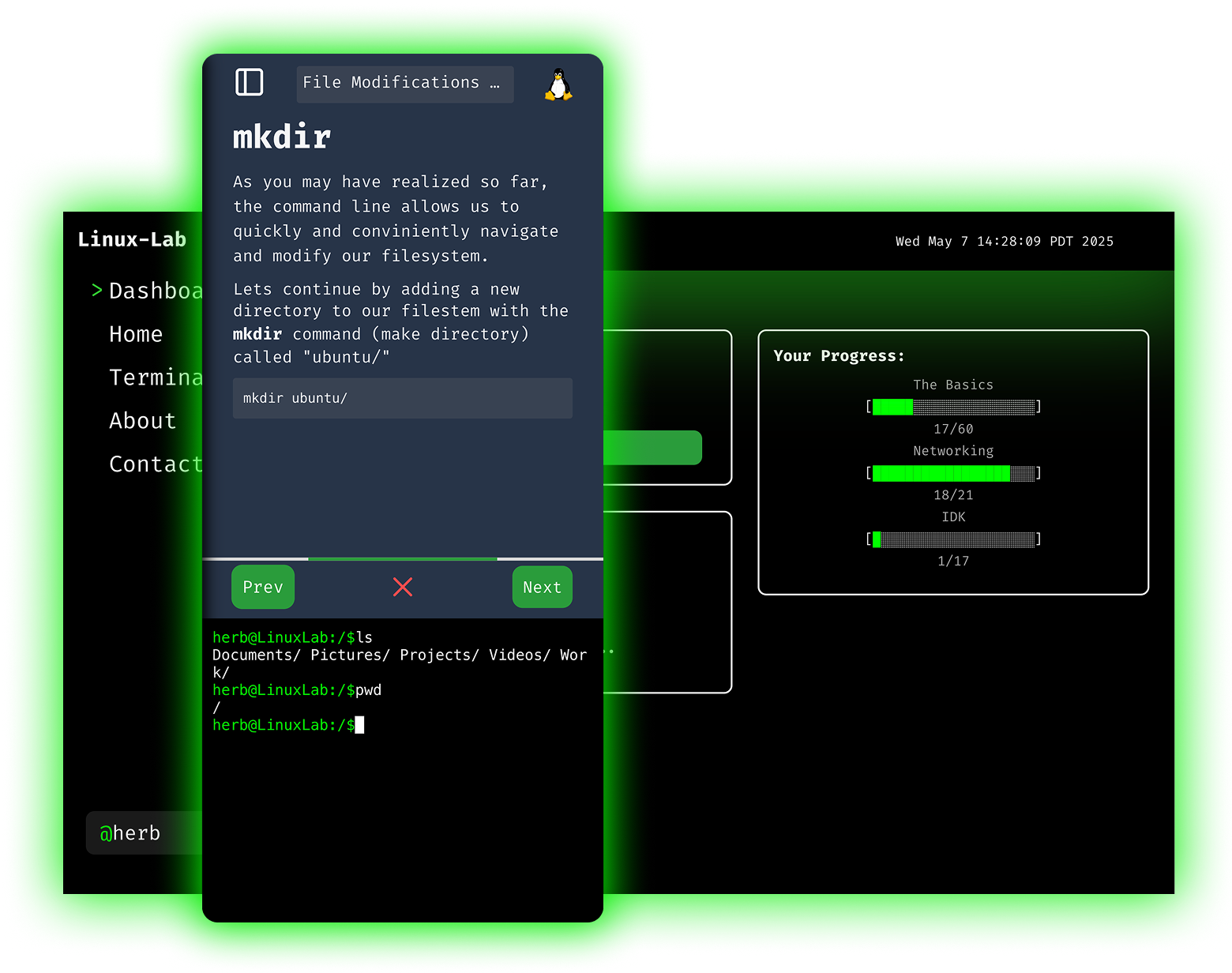Click the Your Progress heading
1232x973 pixels.
839,355
